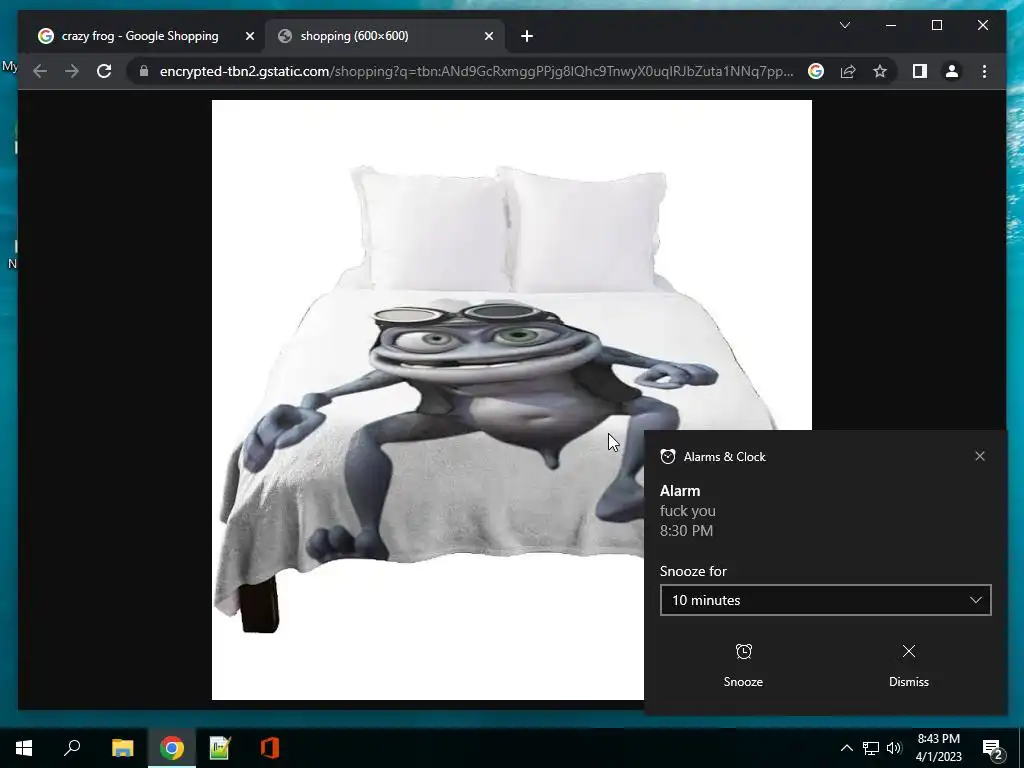This screenshot has width=1024, height=768.
Task: Dismiss the alarm
Action: click(908, 665)
